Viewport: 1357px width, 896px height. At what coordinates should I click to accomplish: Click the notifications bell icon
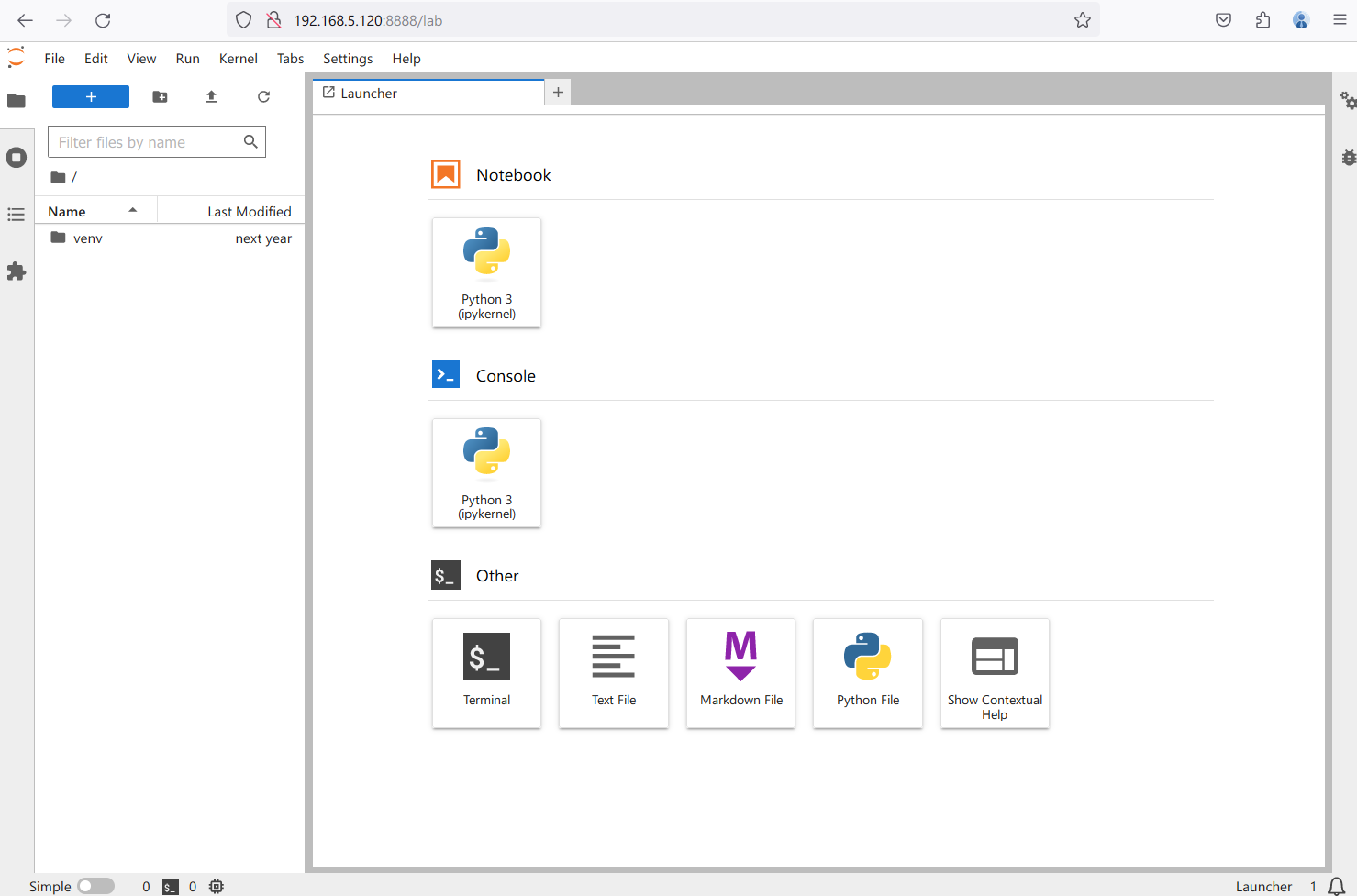click(x=1337, y=886)
